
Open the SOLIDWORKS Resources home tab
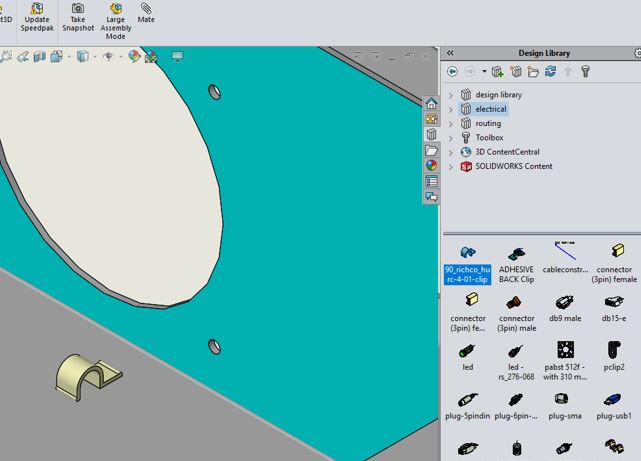[x=431, y=103]
